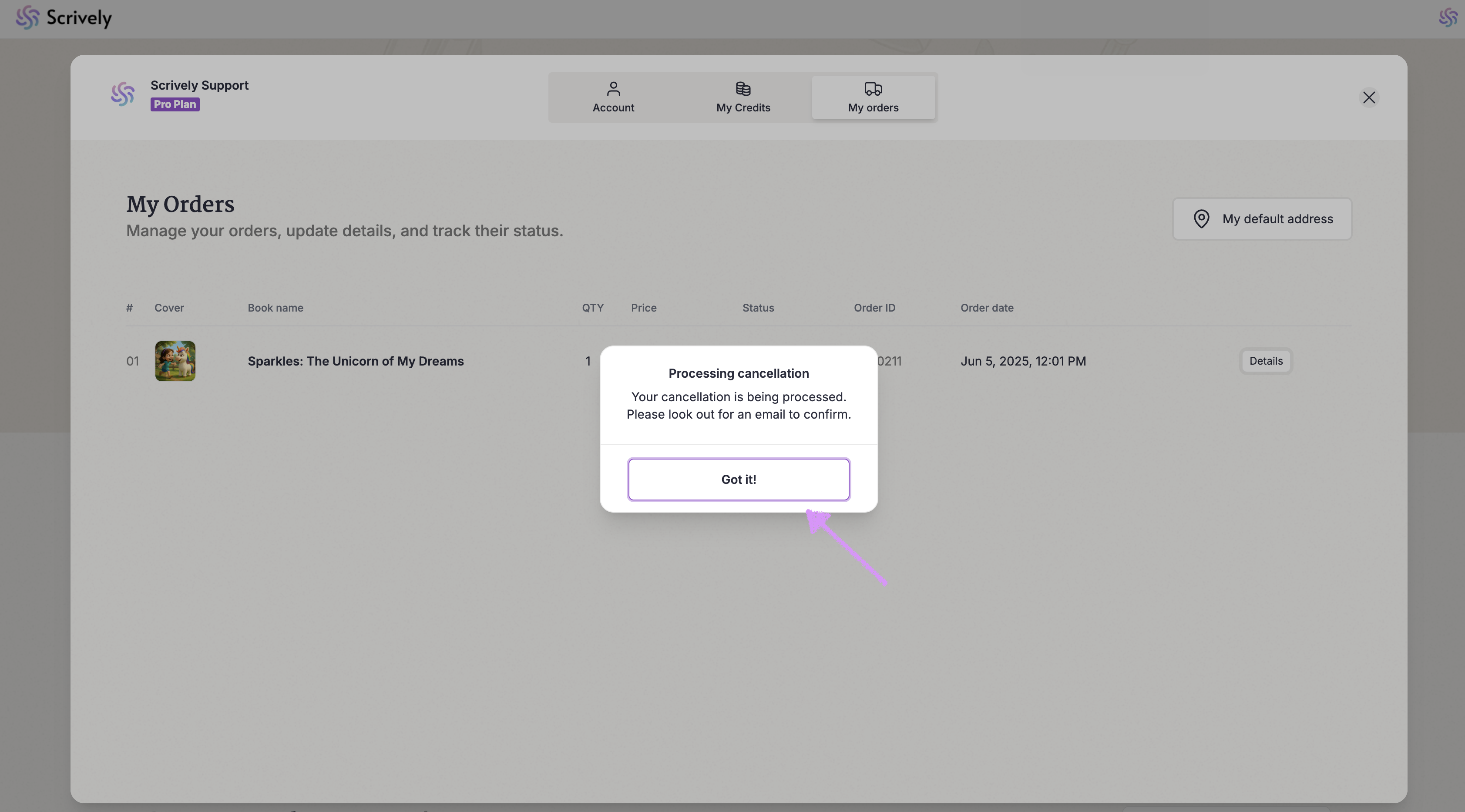Click the Book name column header

275,308
